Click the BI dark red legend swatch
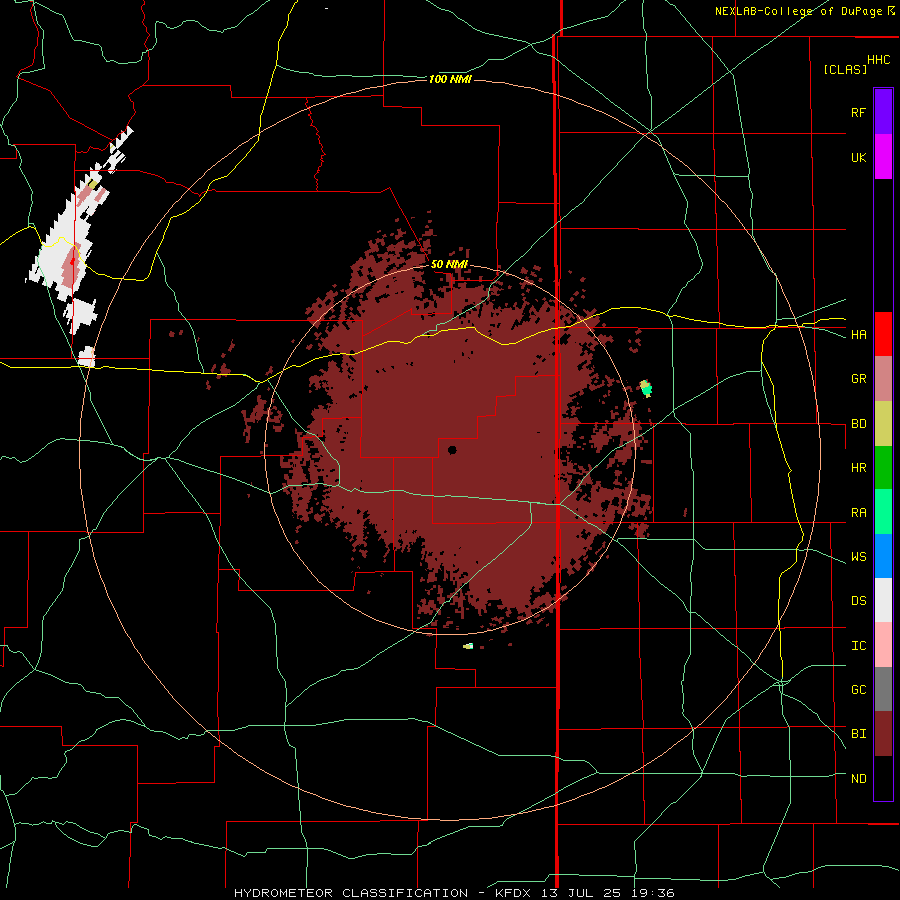Viewport: 900px width, 900px height. pos(883,734)
